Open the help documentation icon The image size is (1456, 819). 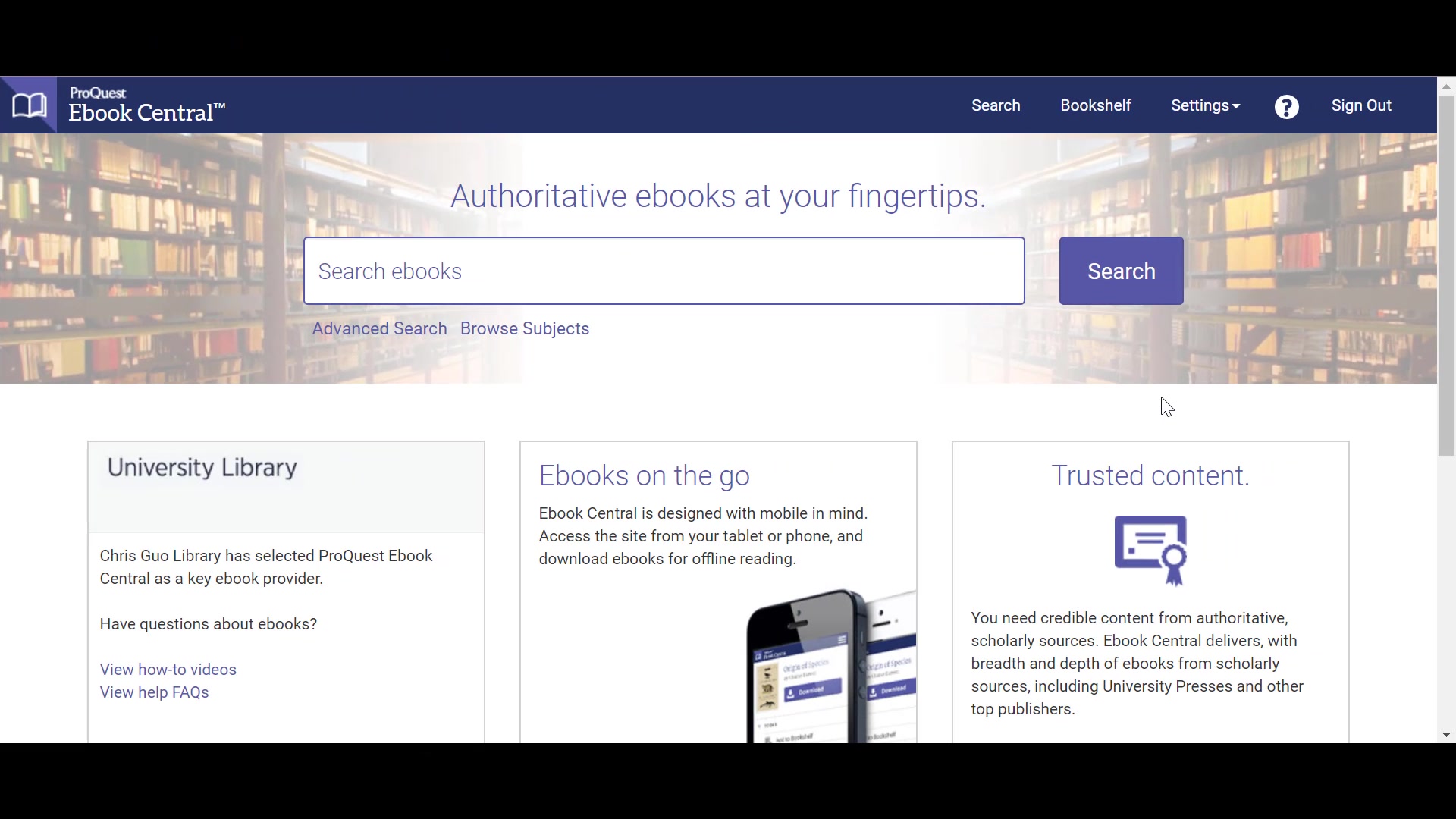(x=1287, y=106)
